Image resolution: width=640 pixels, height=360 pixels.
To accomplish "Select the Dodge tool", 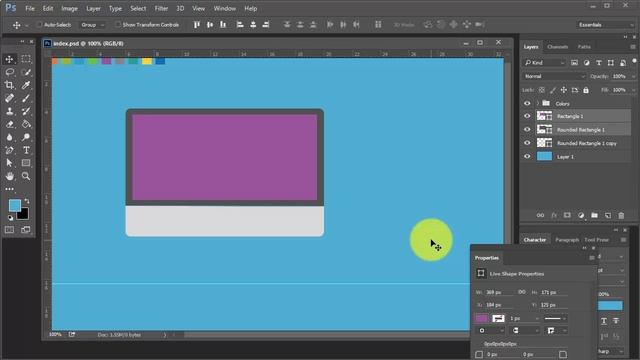I will click(26, 137).
